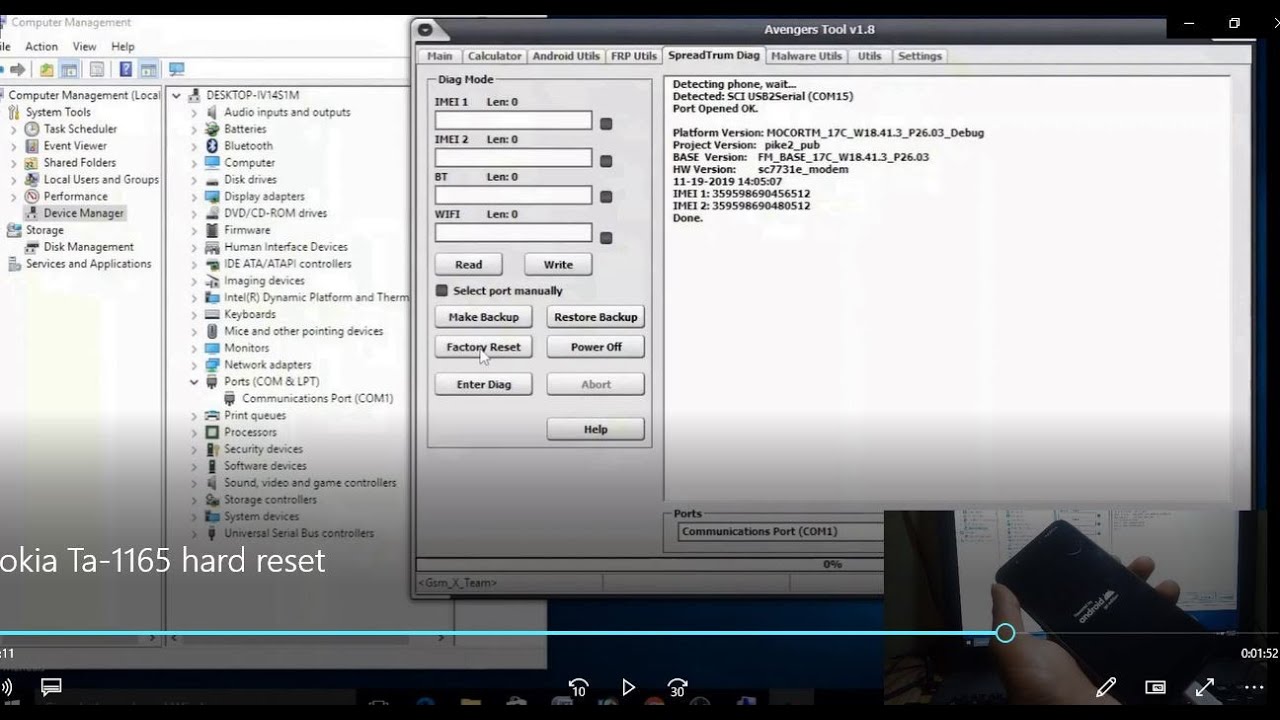This screenshot has height=720, width=1280.
Task: Click the video progress slider handle
Action: pyautogui.click(x=1005, y=633)
